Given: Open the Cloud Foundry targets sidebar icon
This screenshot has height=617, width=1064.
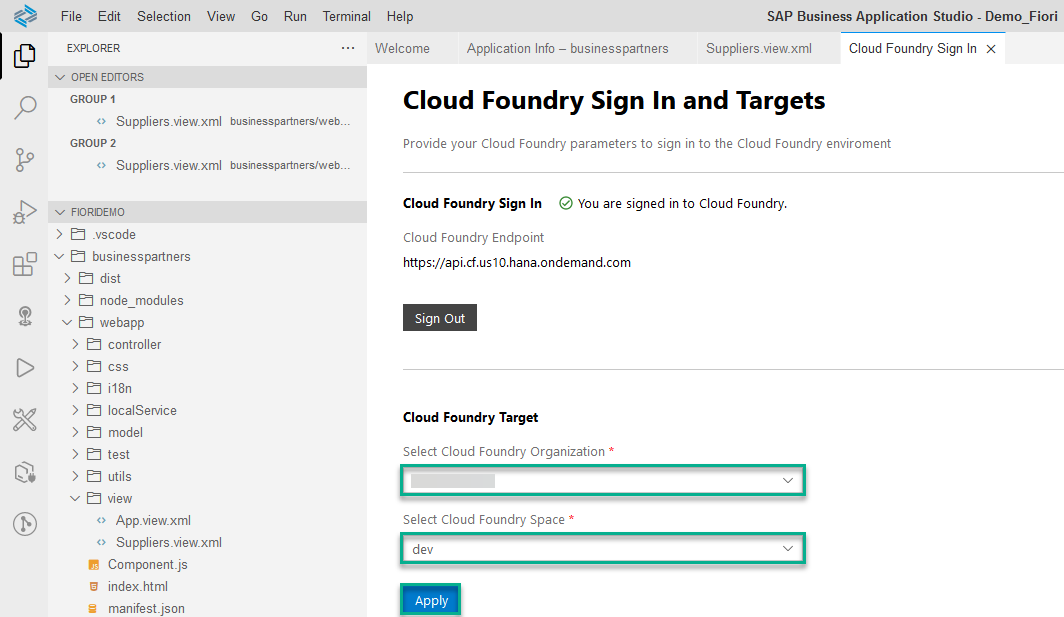Looking at the screenshot, I should pos(24,316).
